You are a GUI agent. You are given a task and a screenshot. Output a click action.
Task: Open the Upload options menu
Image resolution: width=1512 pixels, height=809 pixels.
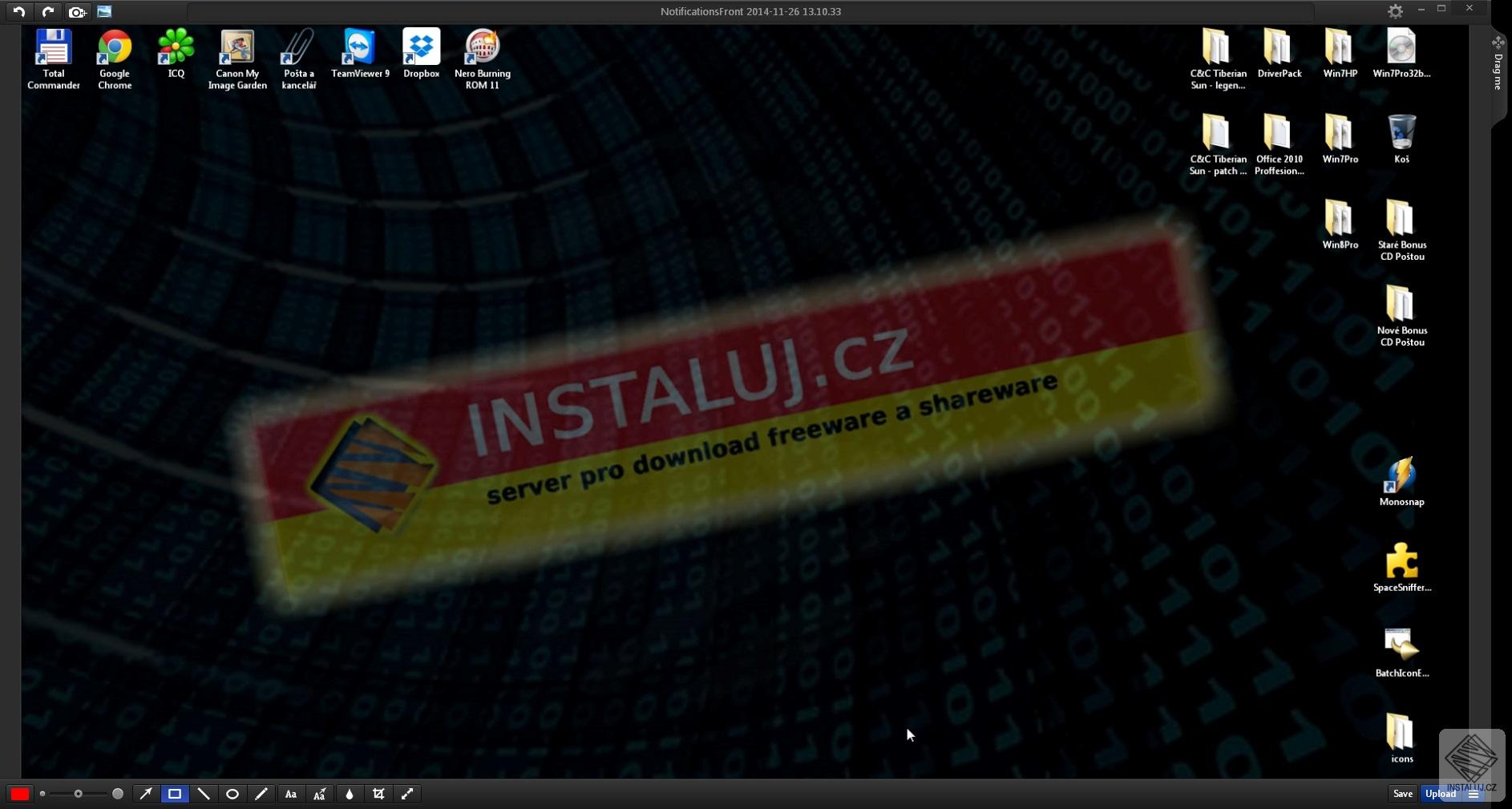[1474, 794]
